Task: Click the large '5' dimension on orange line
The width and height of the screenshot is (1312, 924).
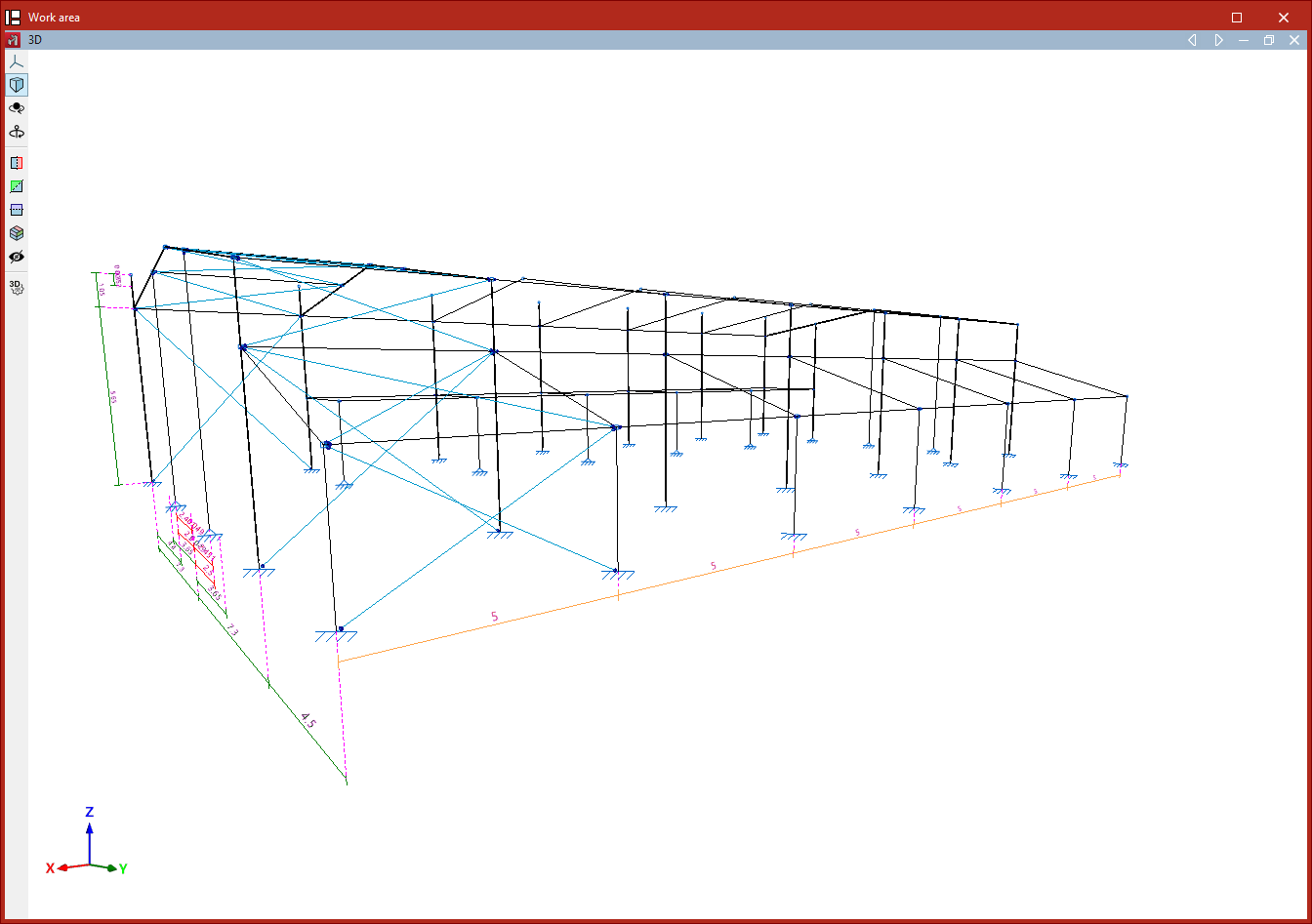Action: click(x=494, y=617)
